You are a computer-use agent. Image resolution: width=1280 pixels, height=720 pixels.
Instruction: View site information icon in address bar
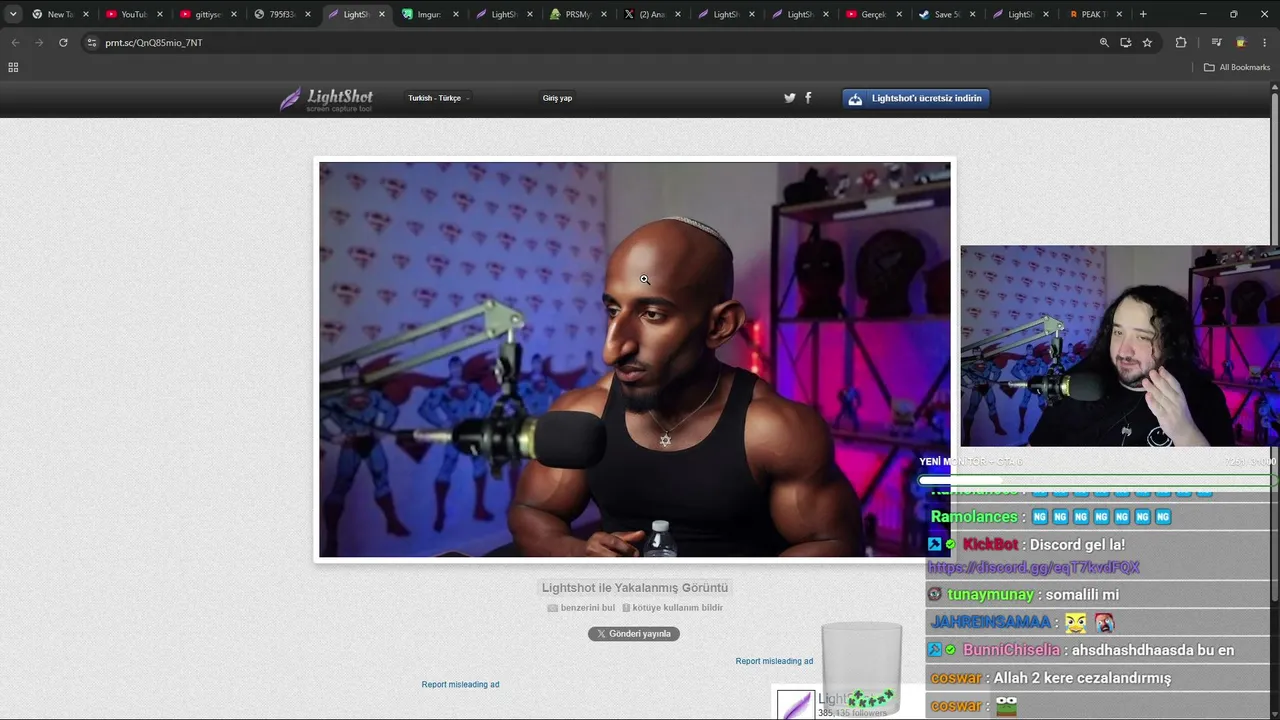(x=92, y=43)
